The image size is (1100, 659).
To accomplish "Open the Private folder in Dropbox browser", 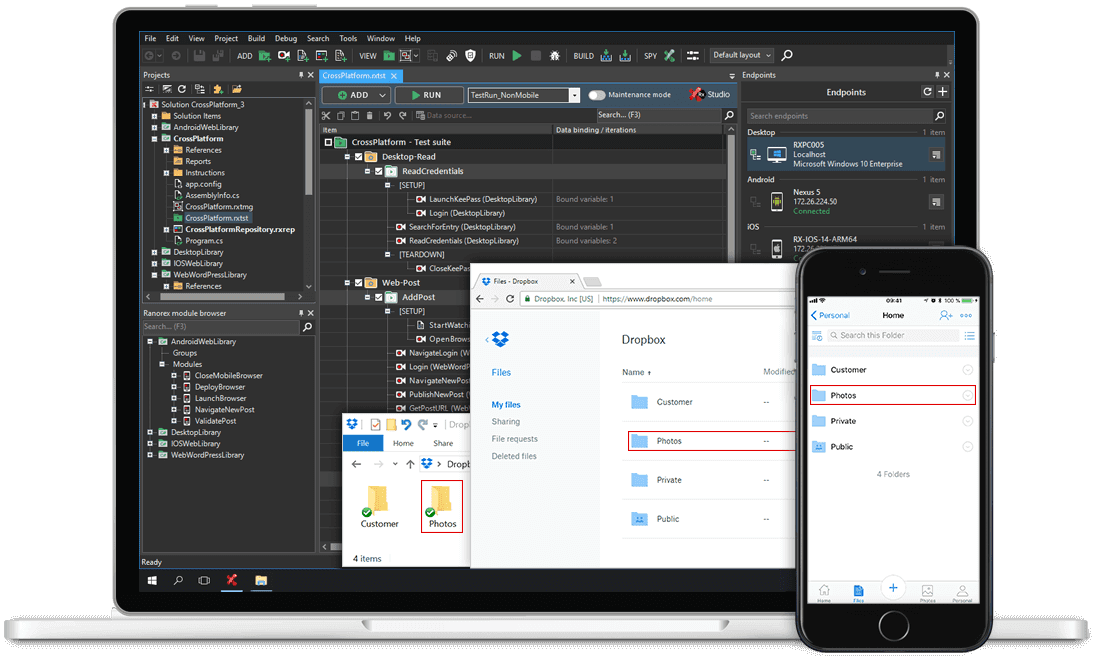I will pyautogui.click(x=669, y=480).
